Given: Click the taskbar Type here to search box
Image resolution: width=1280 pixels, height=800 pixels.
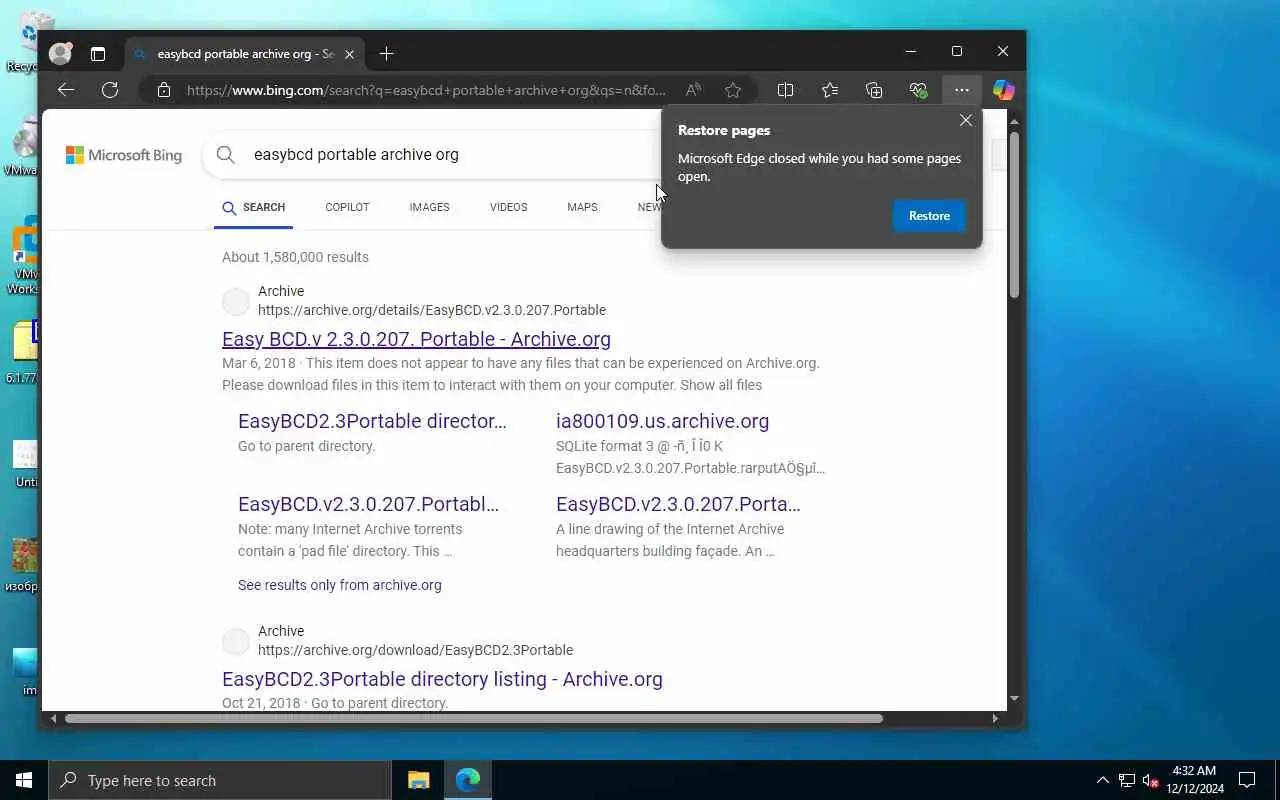Looking at the screenshot, I should (220, 780).
